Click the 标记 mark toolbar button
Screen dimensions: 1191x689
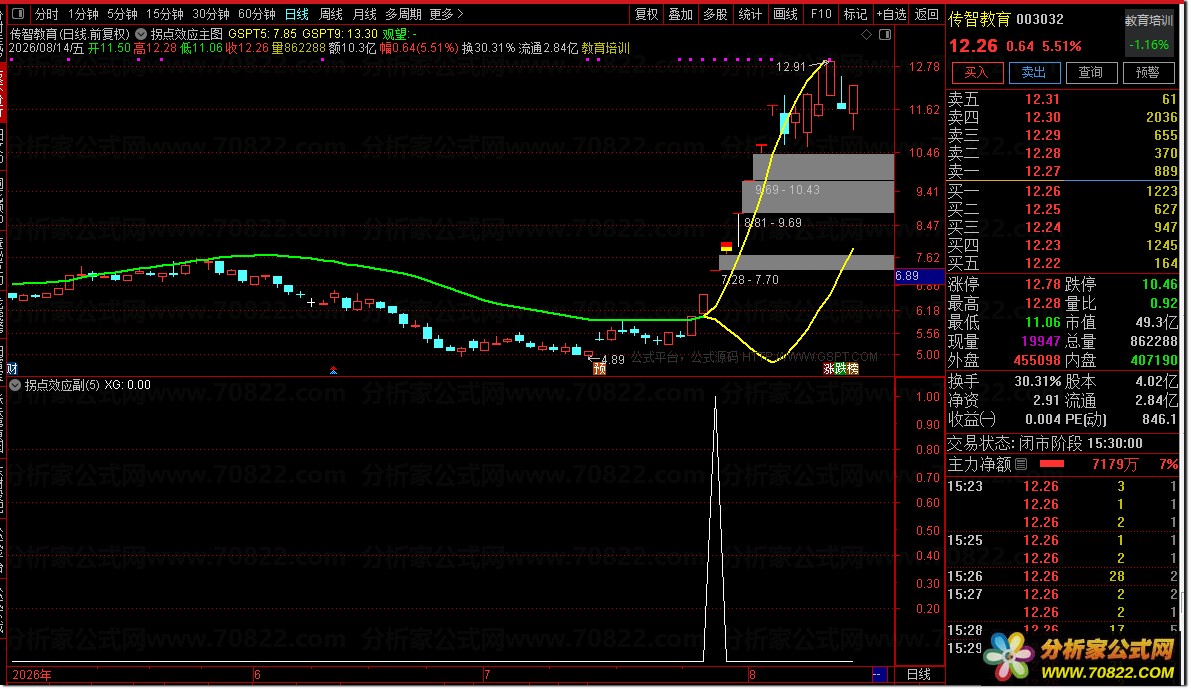(855, 14)
